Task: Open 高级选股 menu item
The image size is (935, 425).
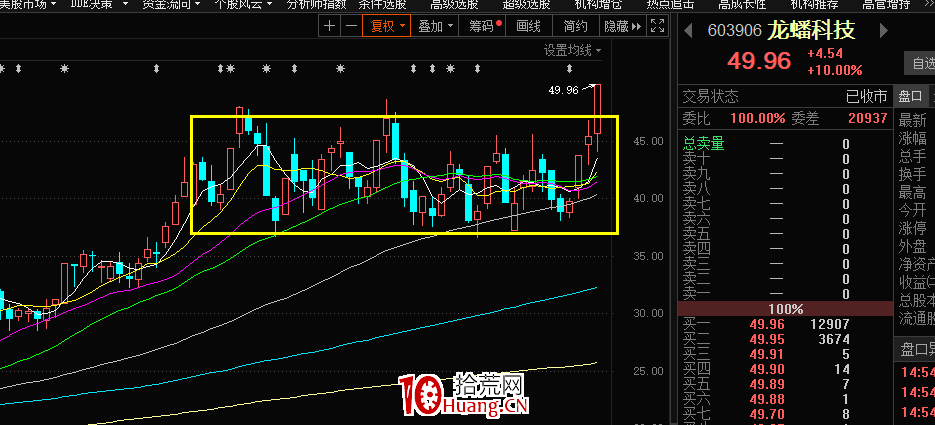Action: [454, 5]
